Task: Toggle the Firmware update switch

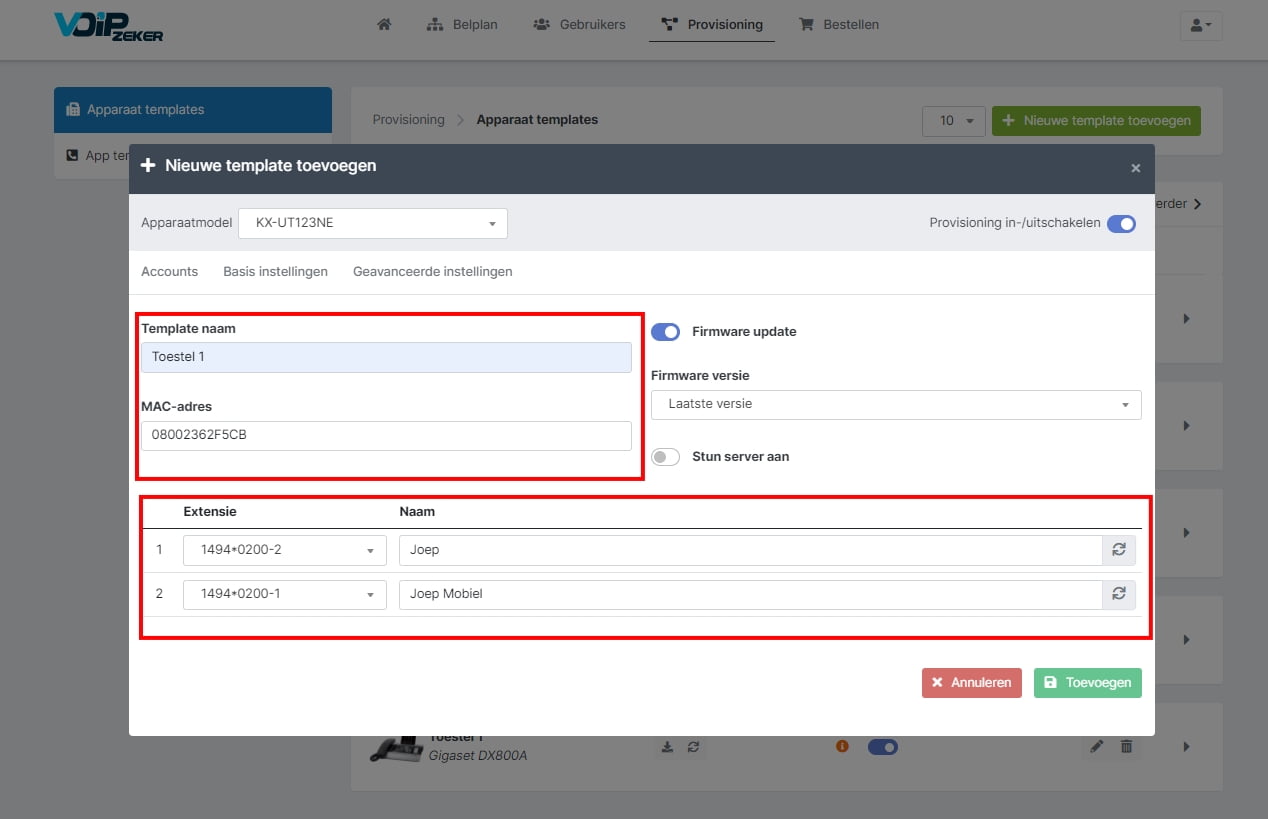Action: tap(665, 332)
